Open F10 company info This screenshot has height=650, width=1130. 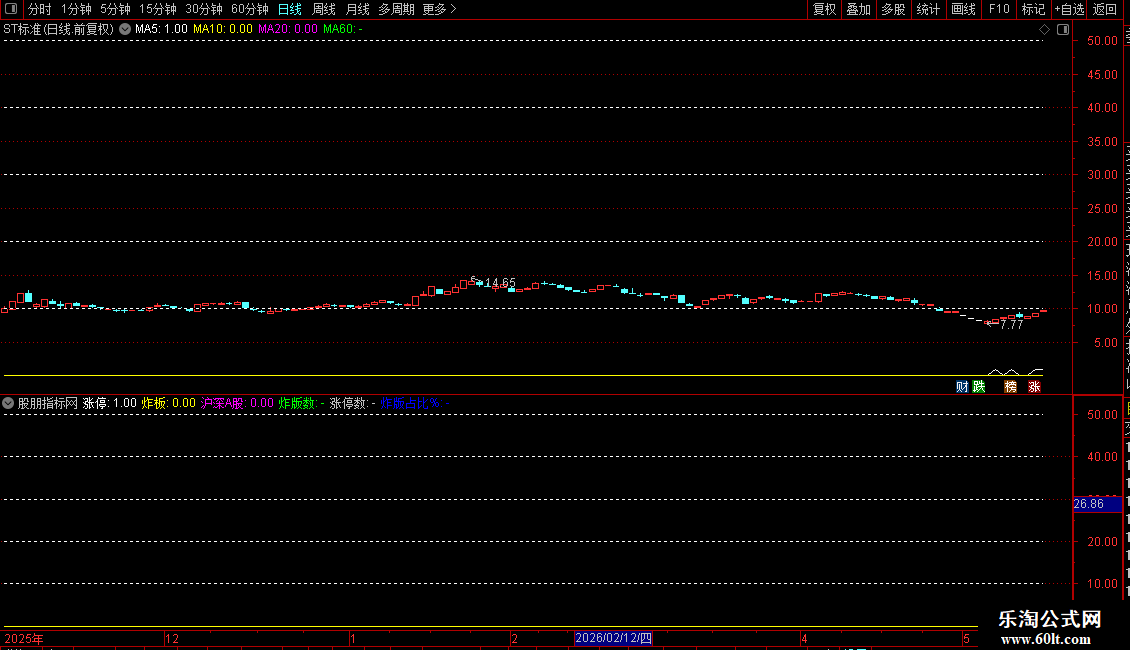click(x=999, y=9)
